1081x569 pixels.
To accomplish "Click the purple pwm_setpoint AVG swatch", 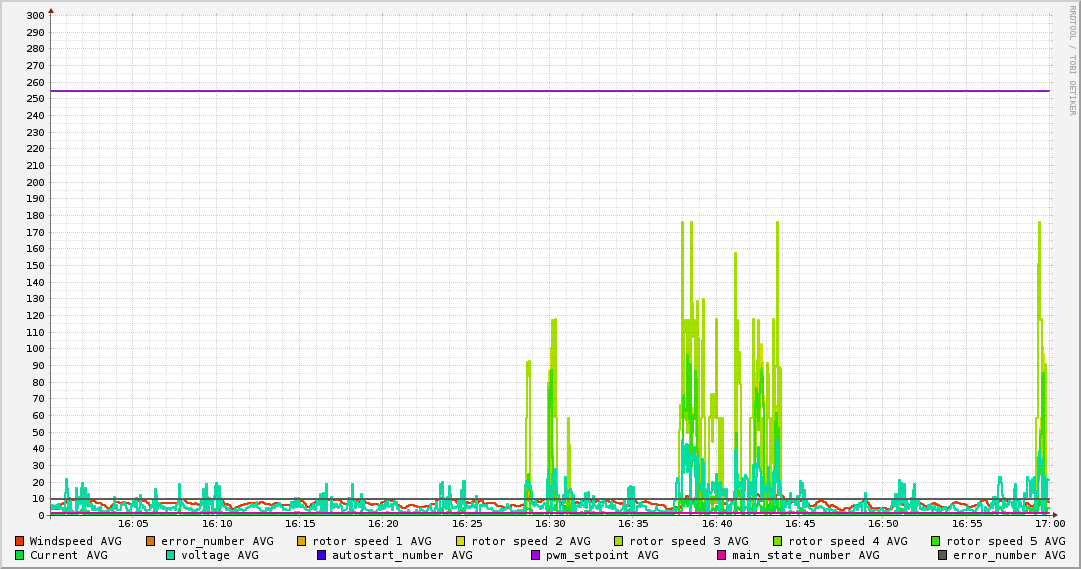I will point(535,555).
